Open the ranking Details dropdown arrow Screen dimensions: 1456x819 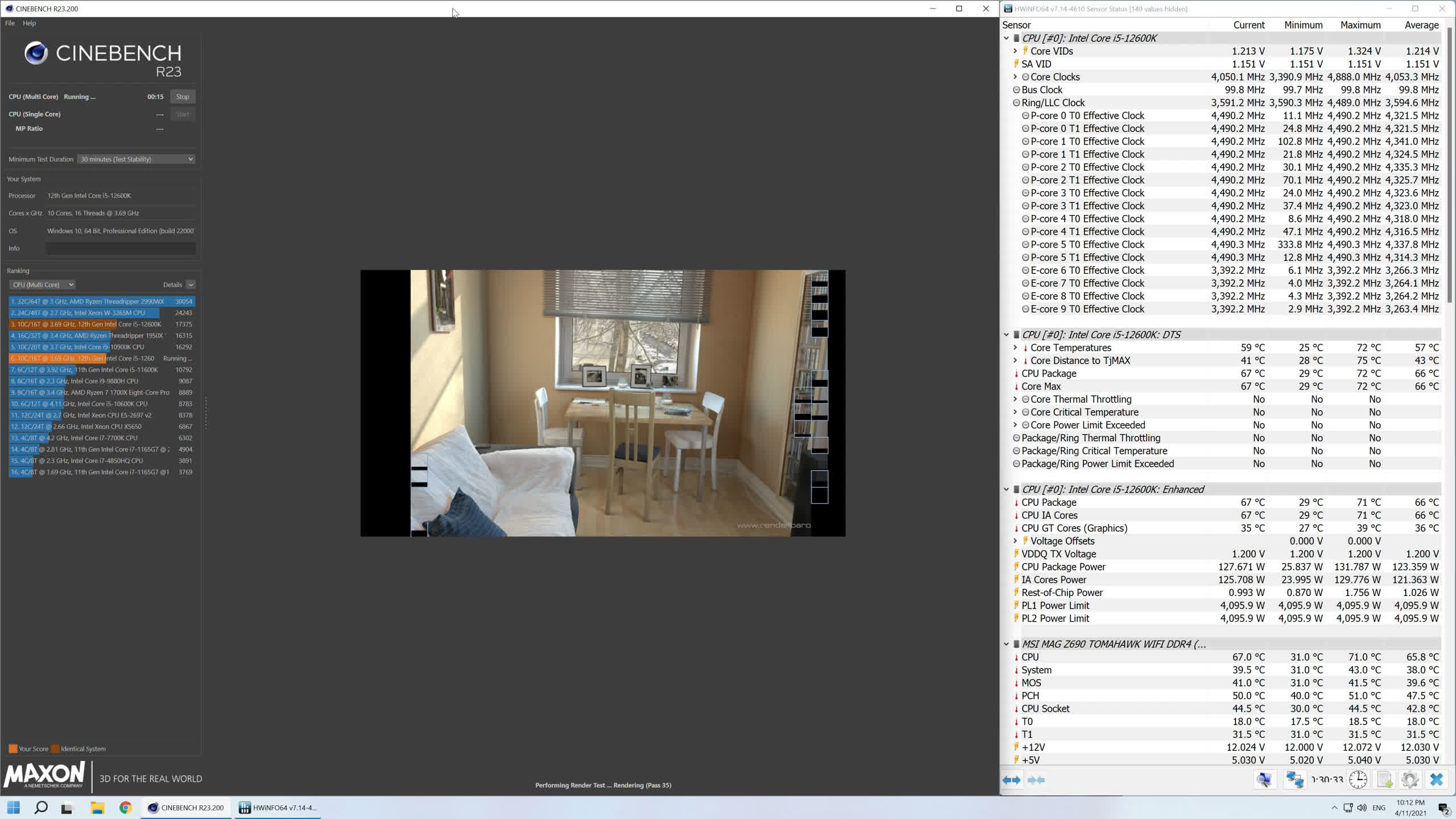191,284
